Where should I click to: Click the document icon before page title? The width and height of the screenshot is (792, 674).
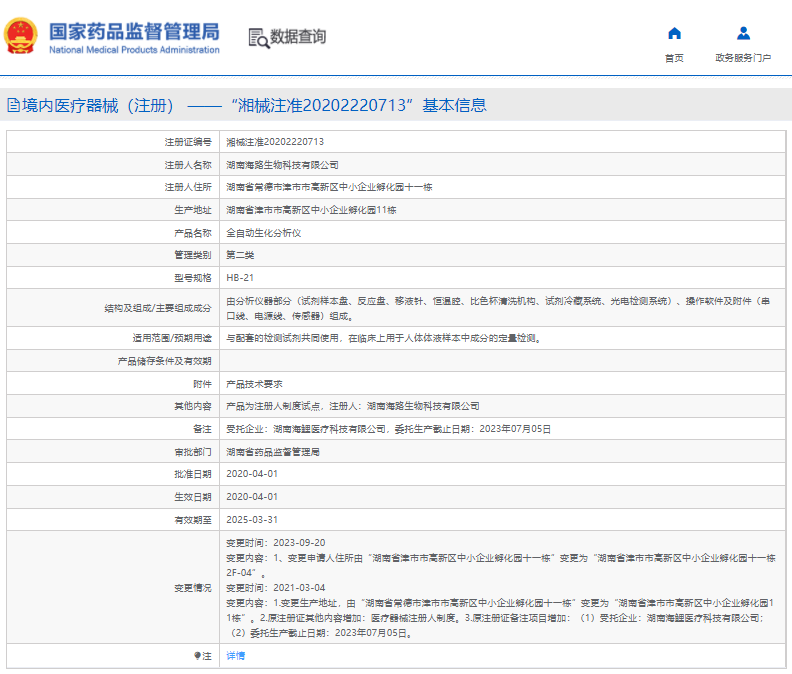tap(14, 105)
